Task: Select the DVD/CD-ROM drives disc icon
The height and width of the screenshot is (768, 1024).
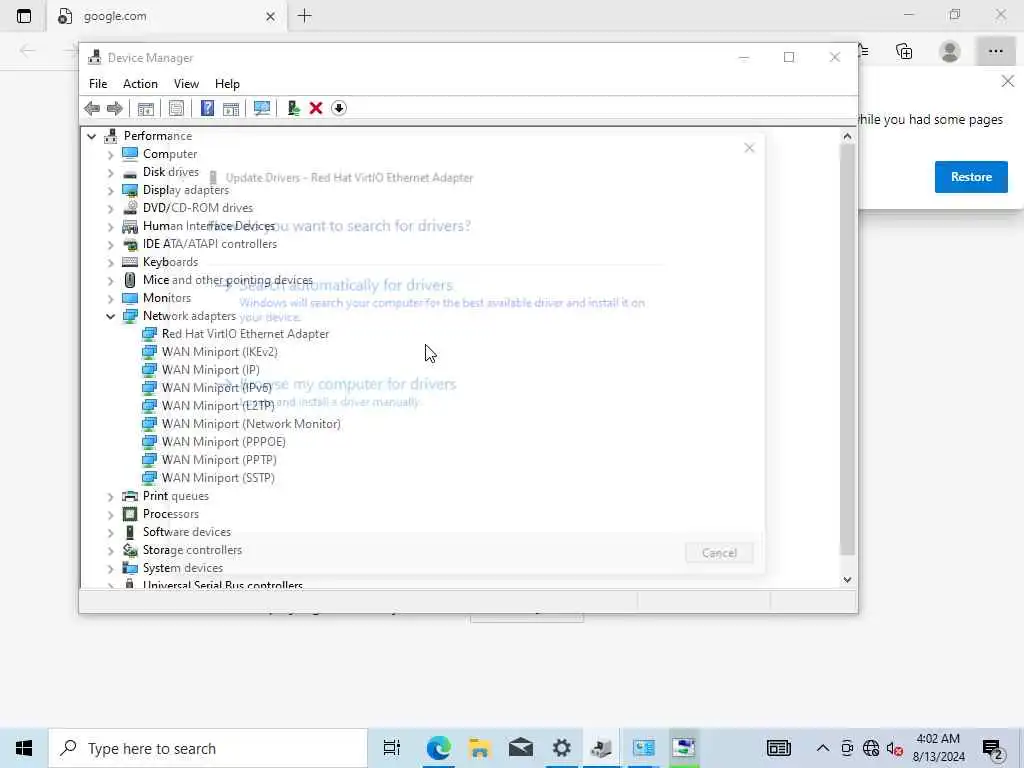Action: tap(130, 208)
